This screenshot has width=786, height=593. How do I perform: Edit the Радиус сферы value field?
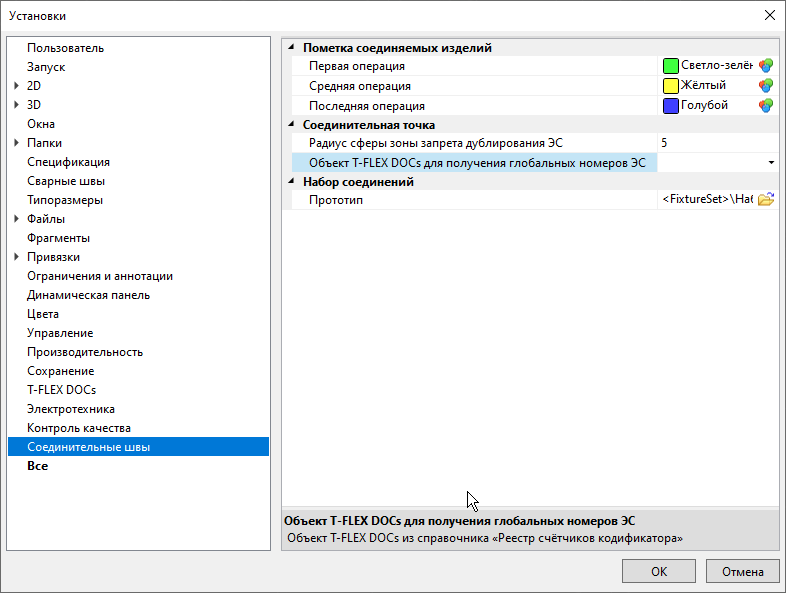pos(716,143)
